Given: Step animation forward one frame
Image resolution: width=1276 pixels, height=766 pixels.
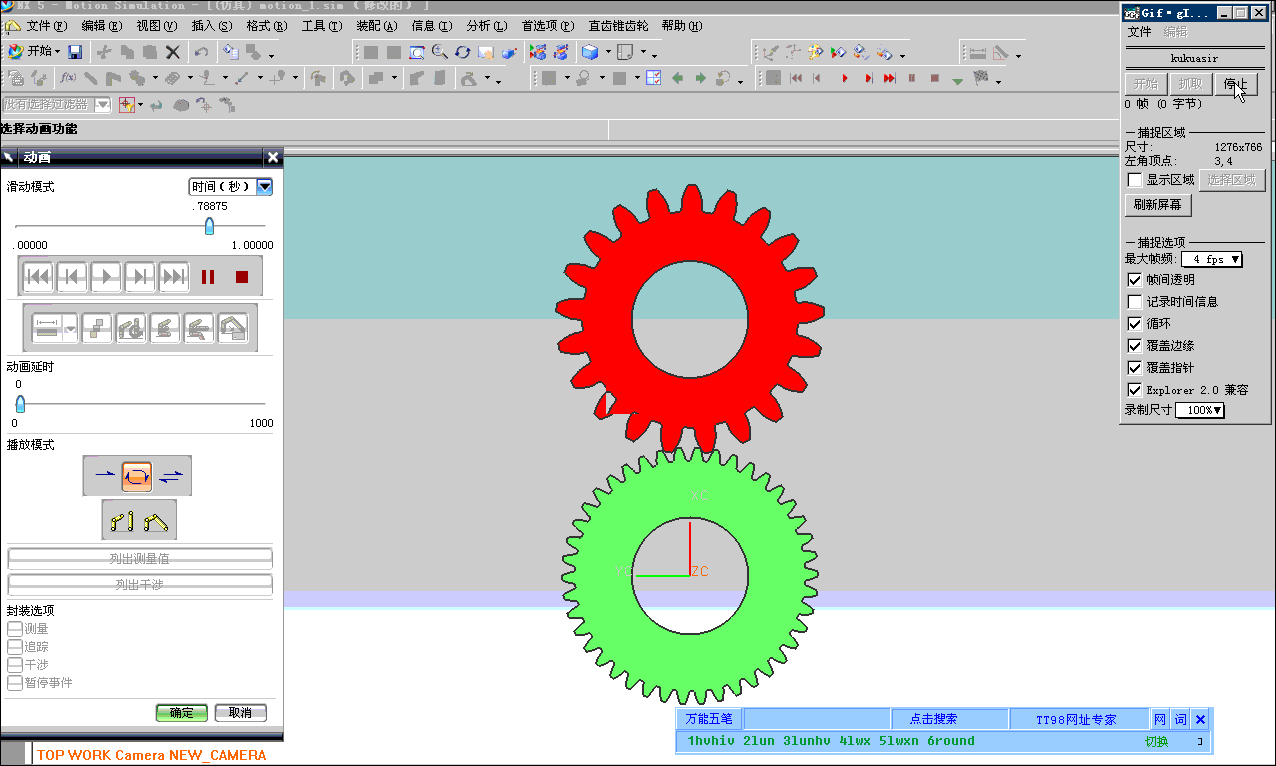Looking at the screenshot, I should tap(140, 277).
